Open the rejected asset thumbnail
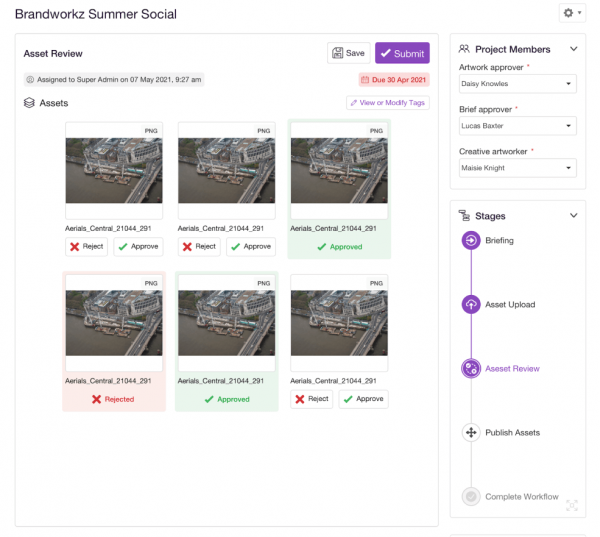The width and height of the screenshot is (600, 537). point(114,323)
